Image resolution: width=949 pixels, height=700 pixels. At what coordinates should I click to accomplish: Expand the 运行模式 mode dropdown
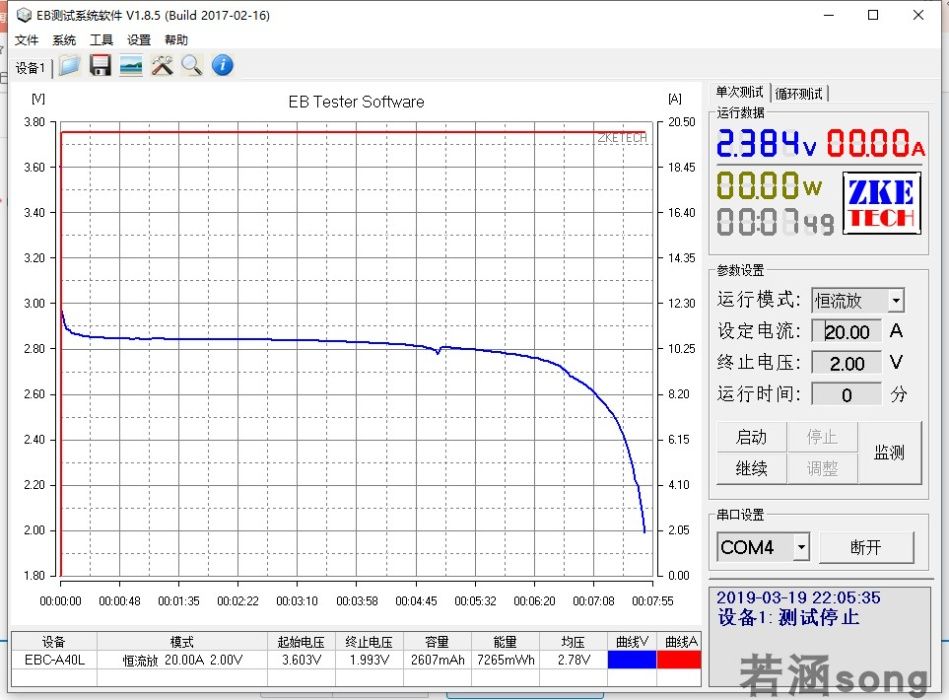(896, 300)
